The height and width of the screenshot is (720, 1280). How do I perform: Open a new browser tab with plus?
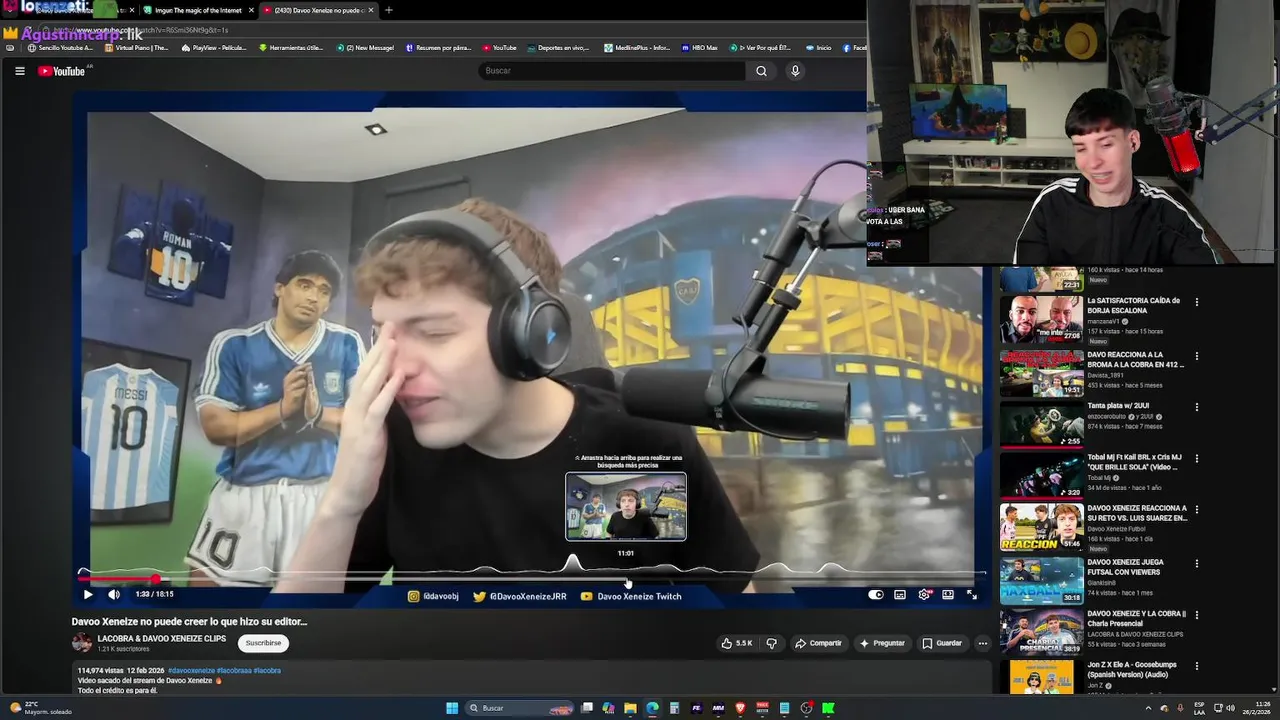389,10
